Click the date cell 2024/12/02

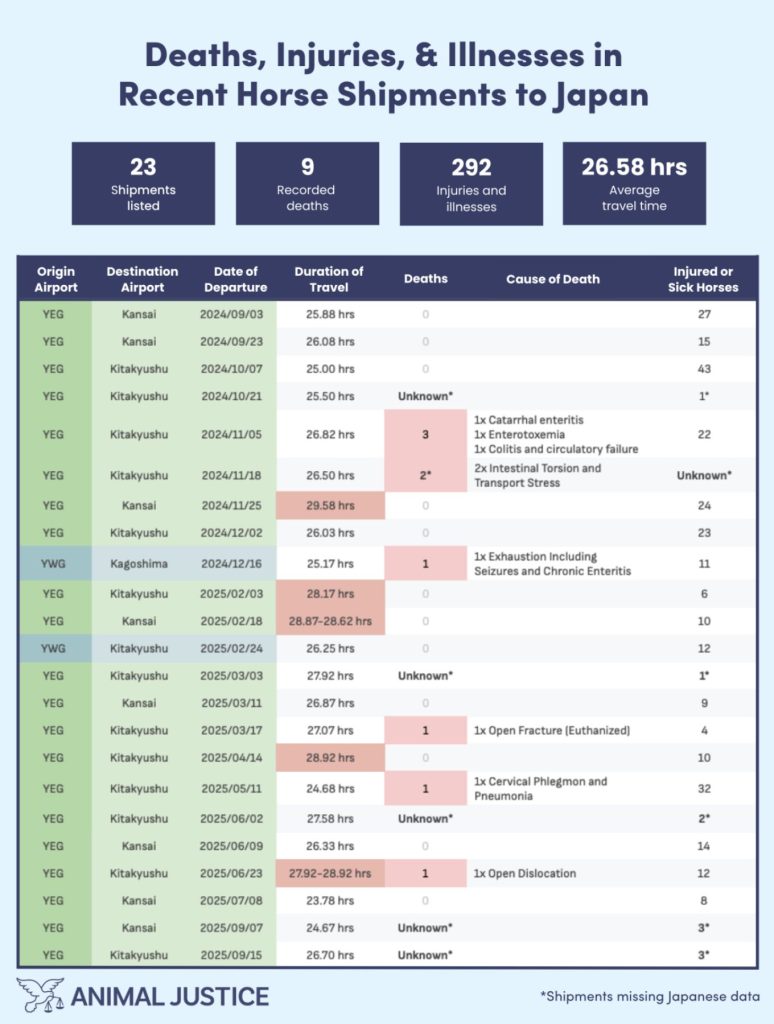231,533
